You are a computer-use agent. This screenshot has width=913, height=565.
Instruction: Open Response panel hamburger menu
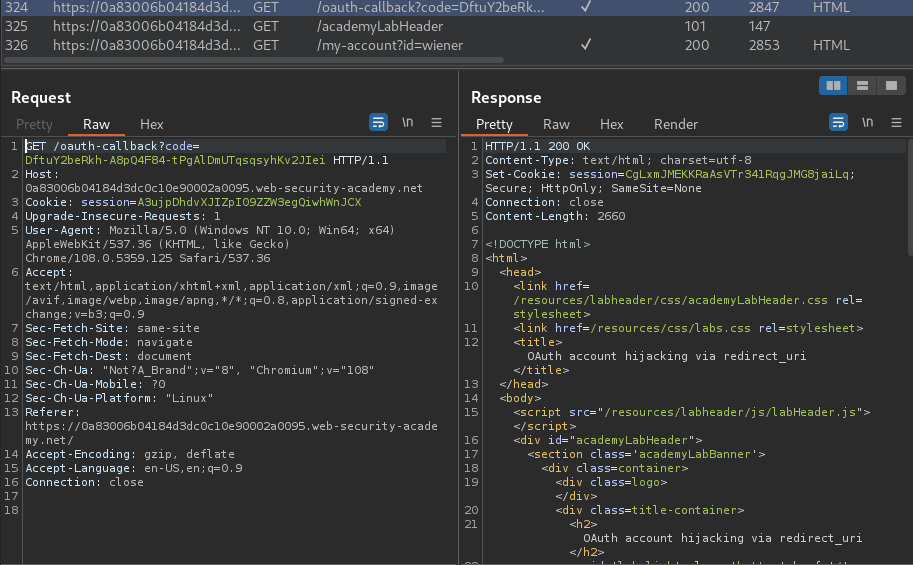pos(896,122)
